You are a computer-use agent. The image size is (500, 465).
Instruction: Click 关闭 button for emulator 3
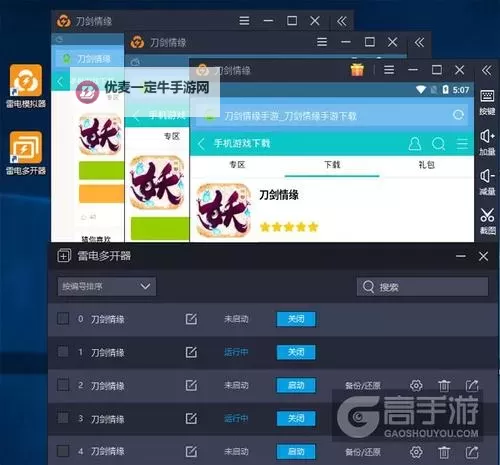click(x=296, y=418)
